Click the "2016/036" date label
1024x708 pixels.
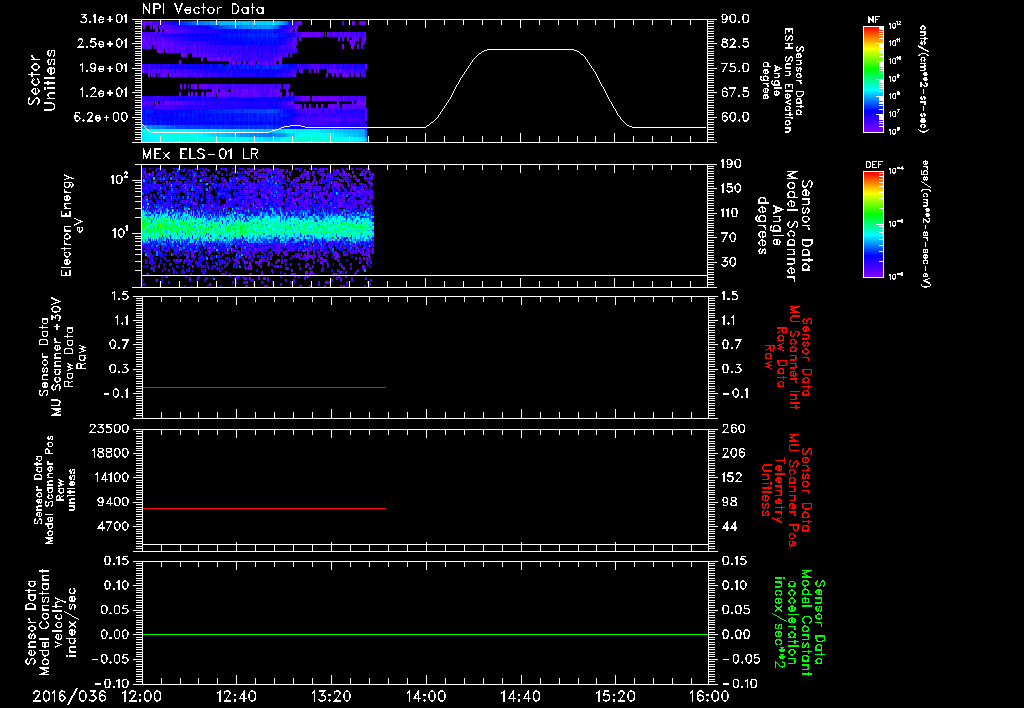[x=69, y=696]
